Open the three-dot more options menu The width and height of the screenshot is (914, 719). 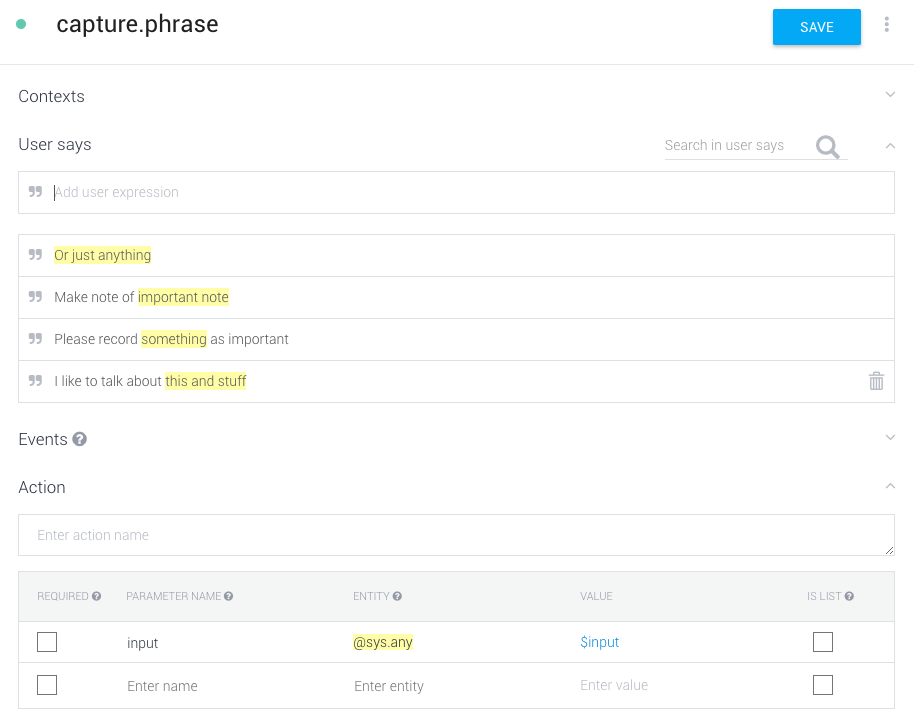pyautogui.click(x=886, y=26)
